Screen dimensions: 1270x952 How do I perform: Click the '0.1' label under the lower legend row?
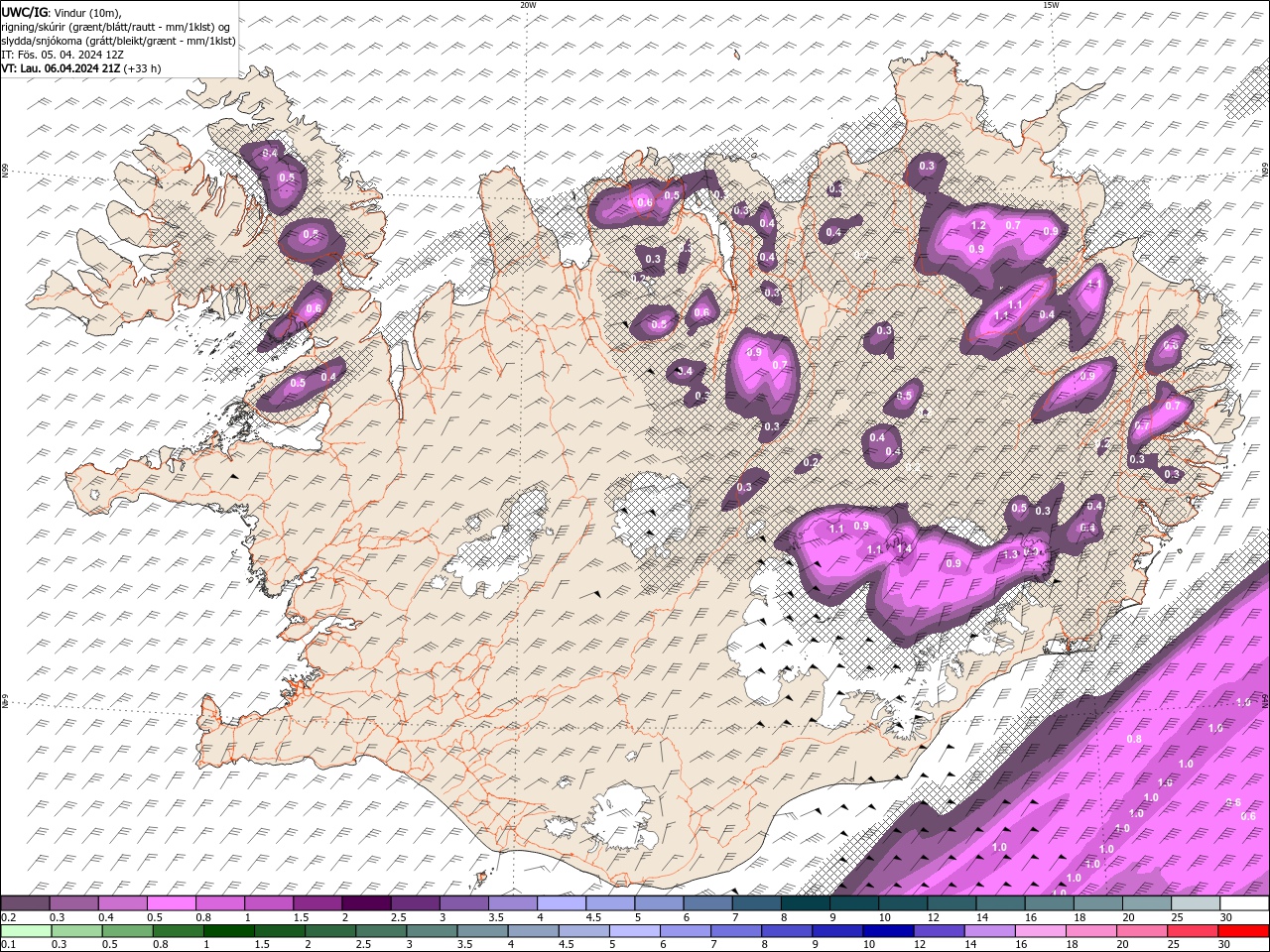click(7, 945)
